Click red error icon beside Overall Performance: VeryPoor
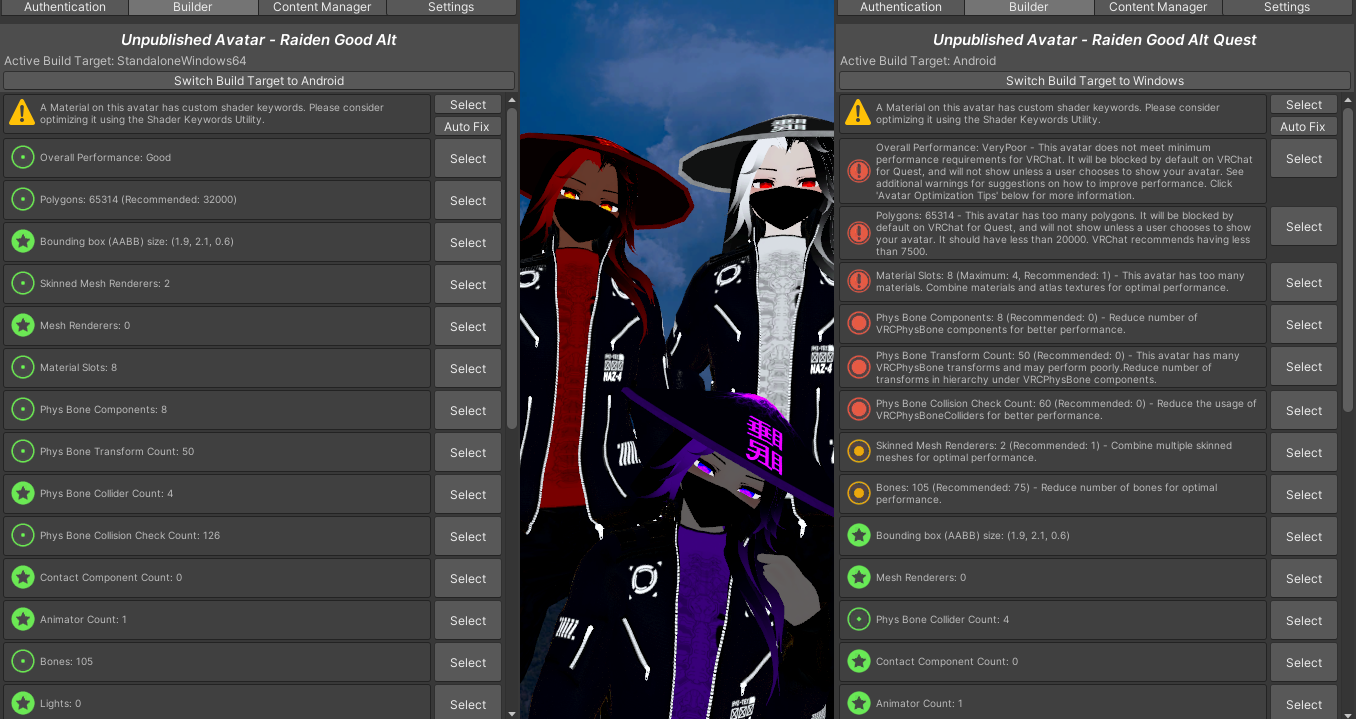This screenshot has width=1356, height=719. (x=858, y=171)
